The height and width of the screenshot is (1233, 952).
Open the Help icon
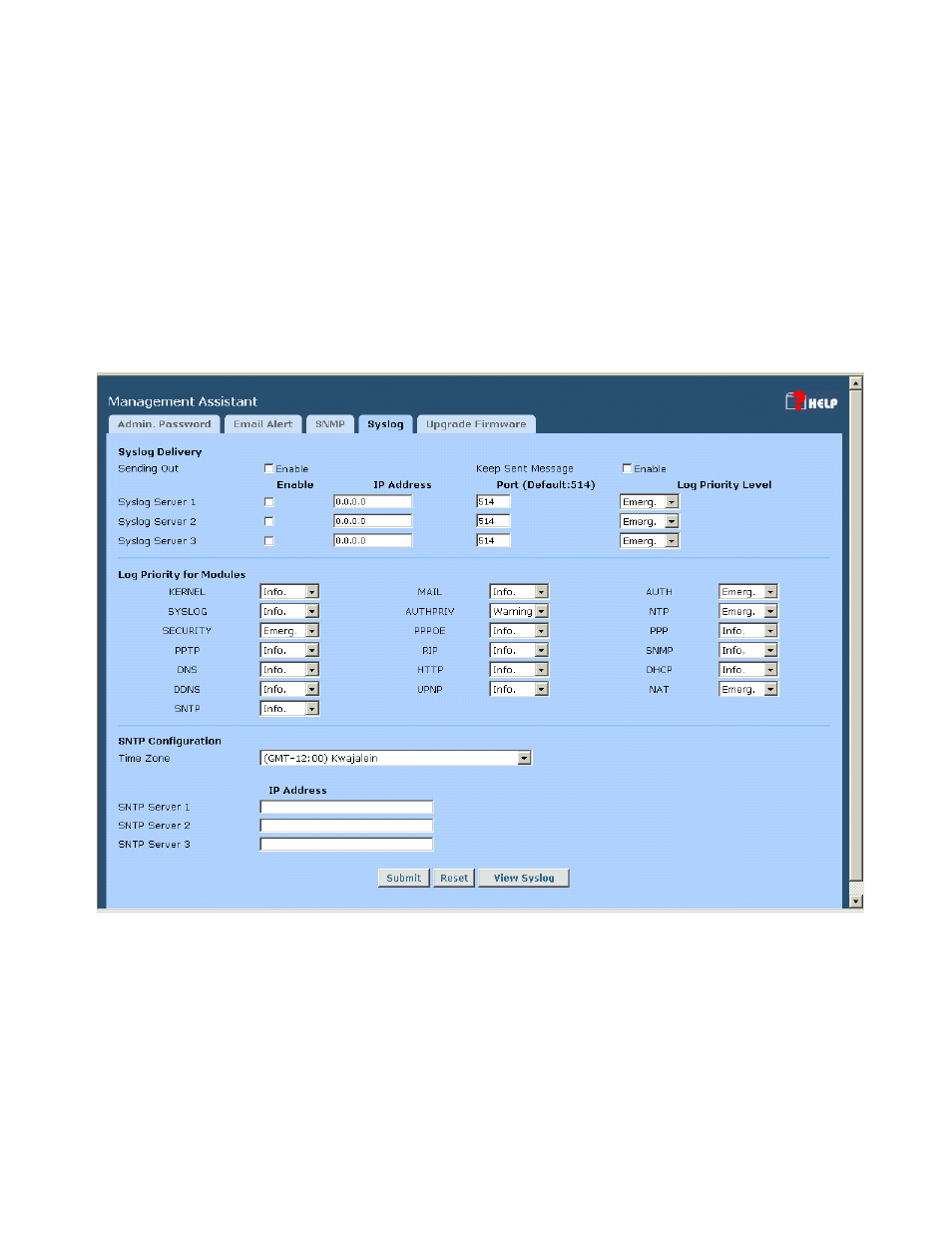pyautogui.click(x=810, y=401)
